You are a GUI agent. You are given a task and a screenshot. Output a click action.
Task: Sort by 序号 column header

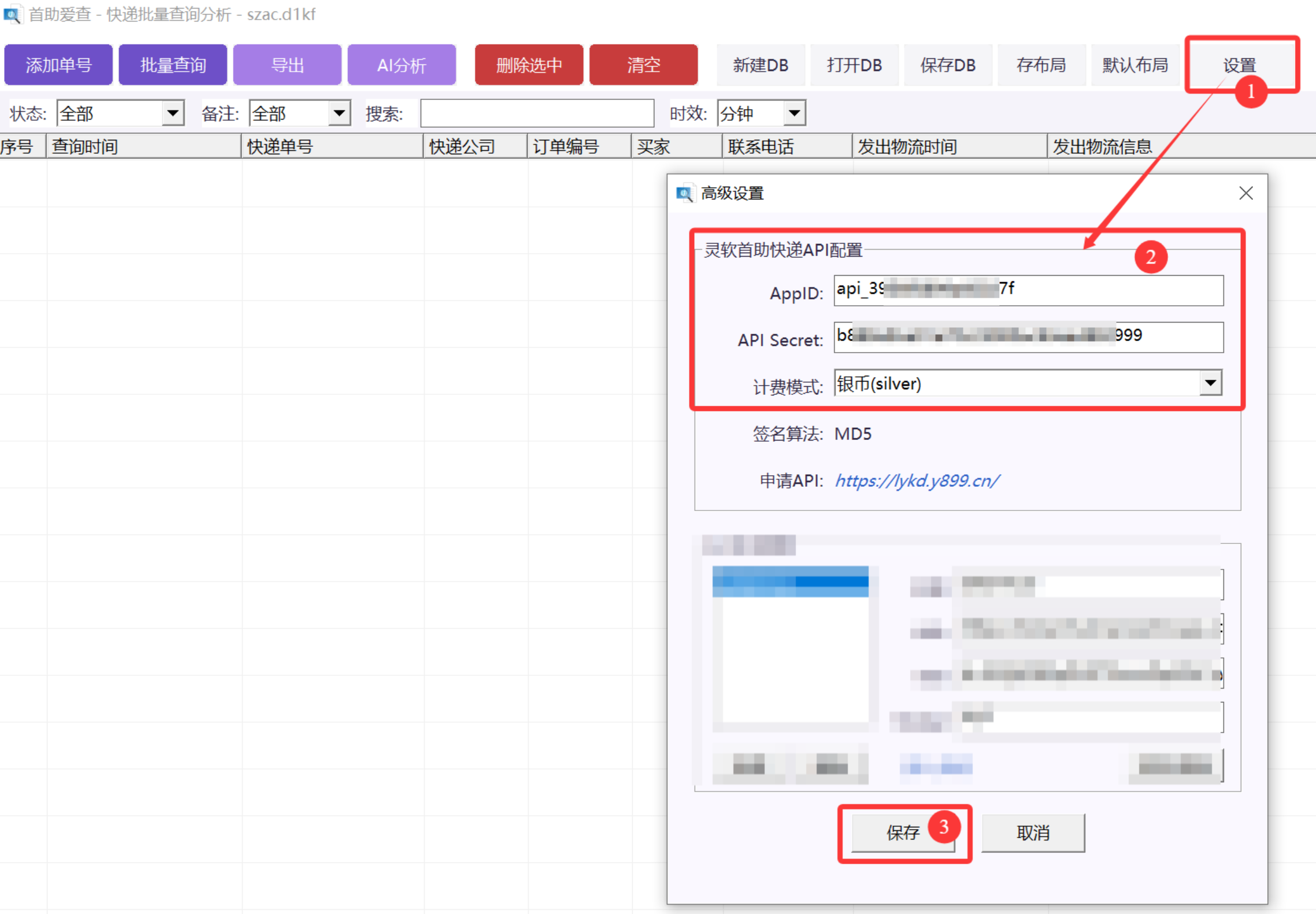tap(22, 146)
